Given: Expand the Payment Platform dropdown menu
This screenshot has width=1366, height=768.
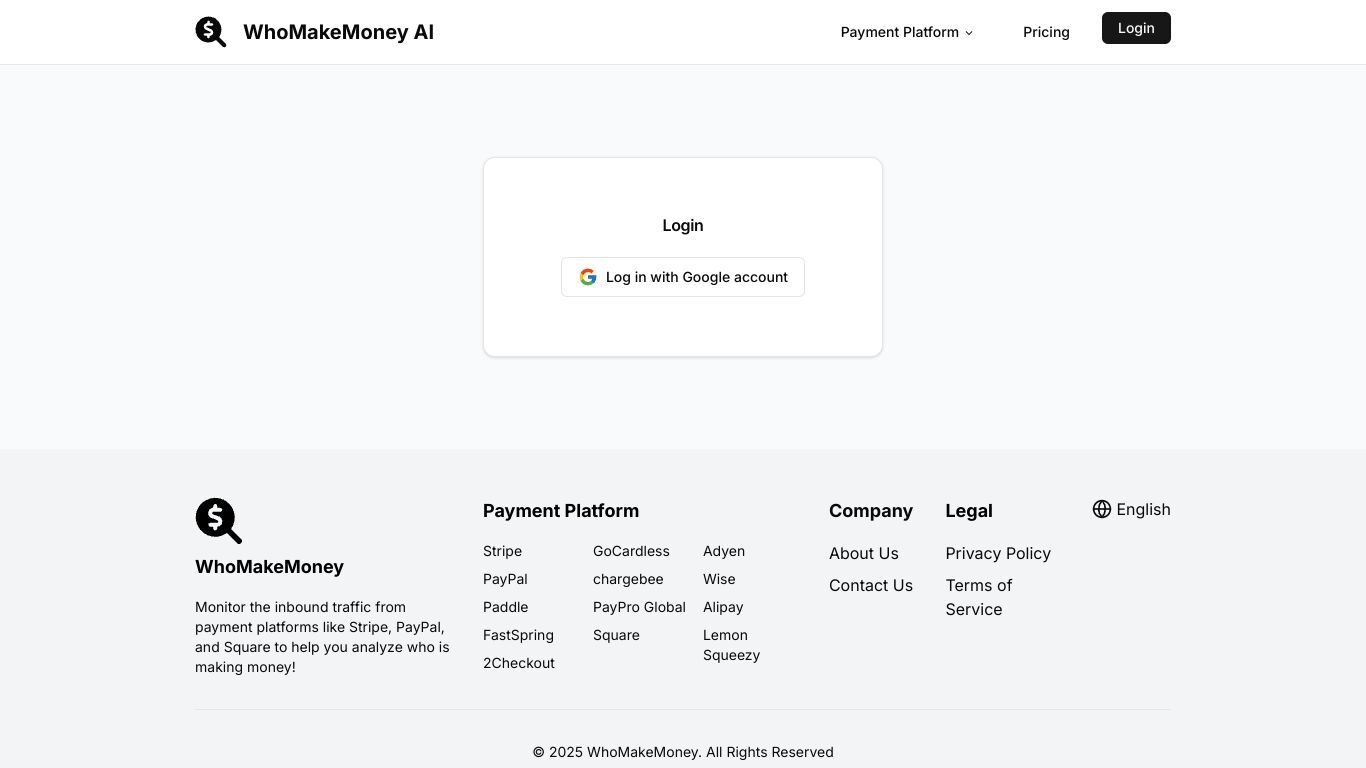Looking at the screenshot, I should coord(906,32).
